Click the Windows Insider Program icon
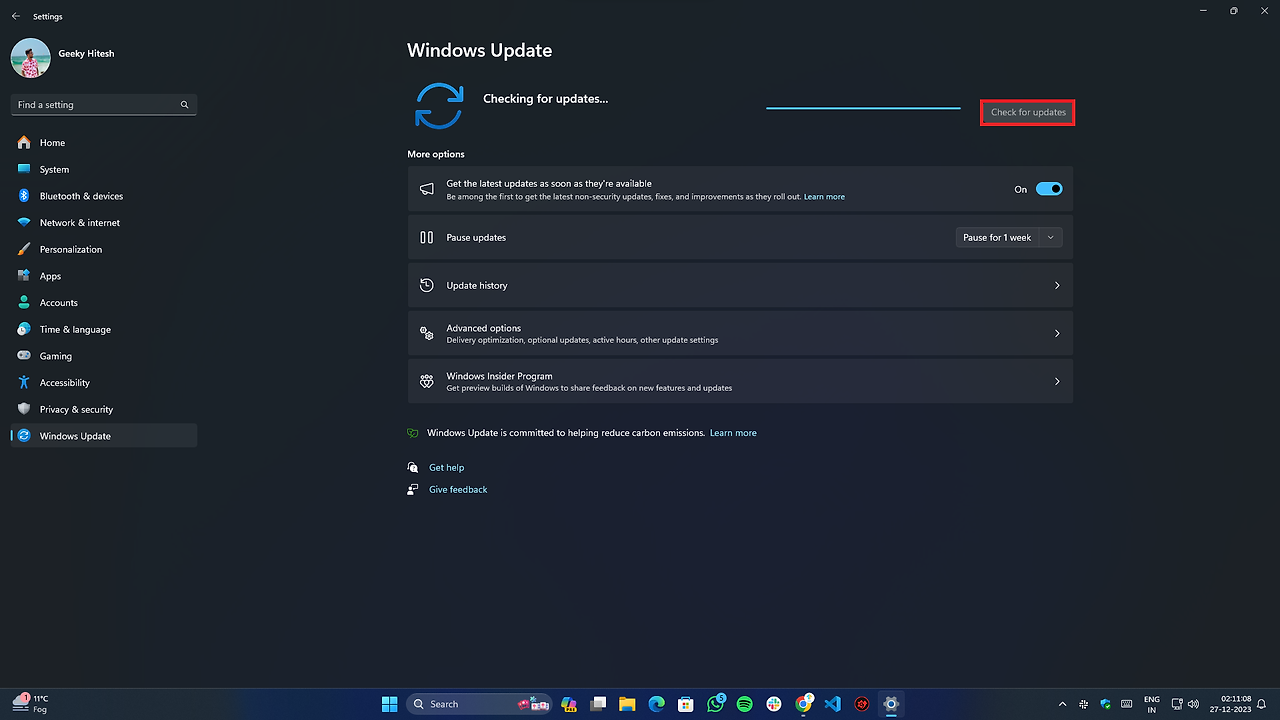 click(427, 382)
